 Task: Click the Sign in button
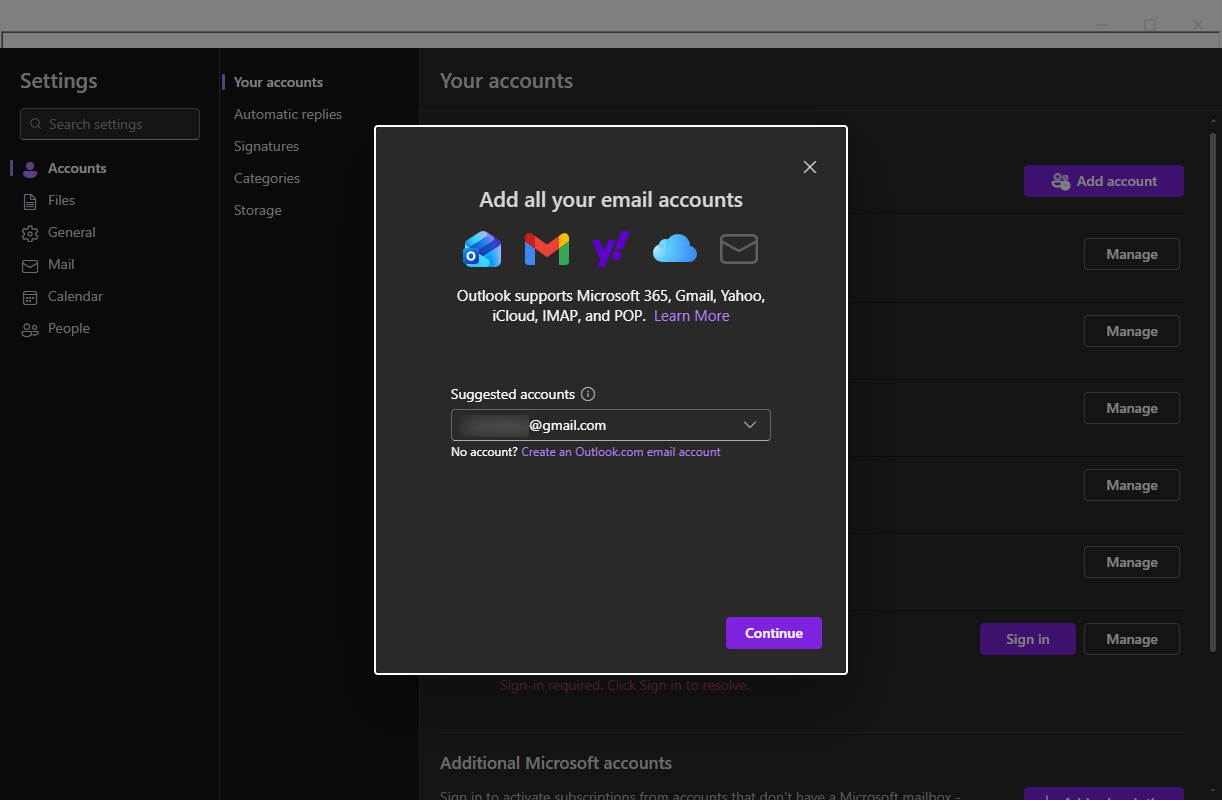(x=1028, y=639)
